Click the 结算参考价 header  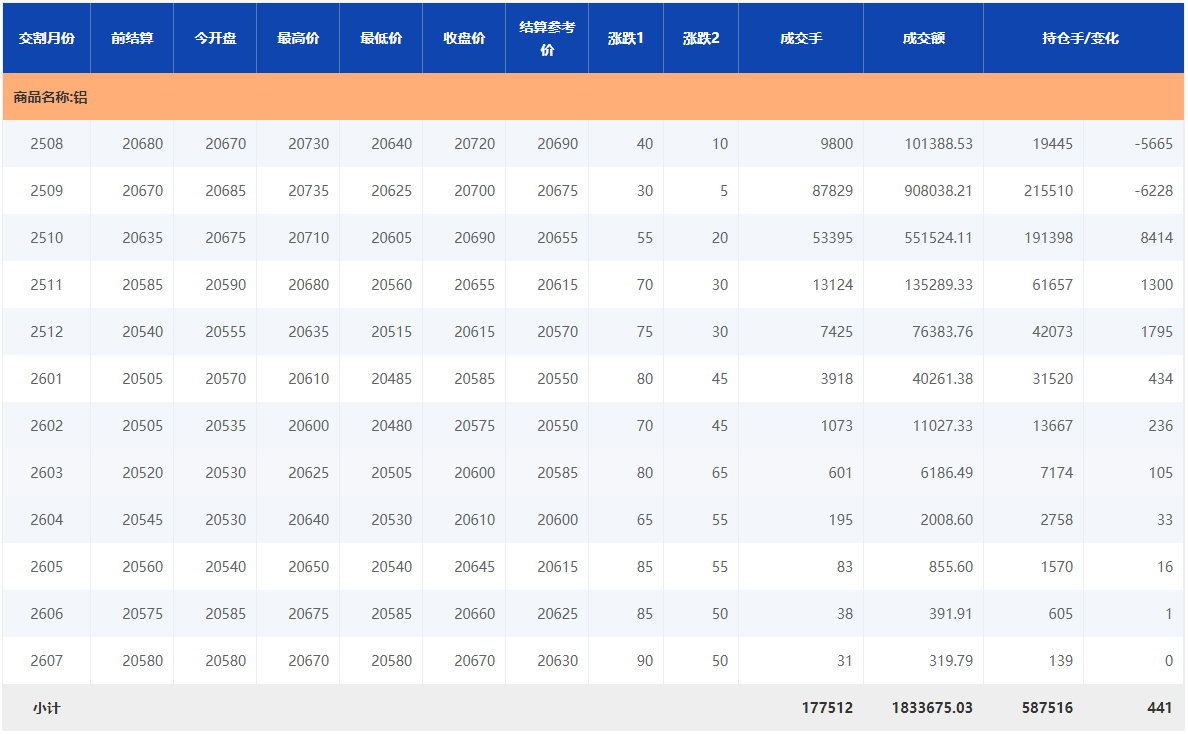(x=547, y=39)
